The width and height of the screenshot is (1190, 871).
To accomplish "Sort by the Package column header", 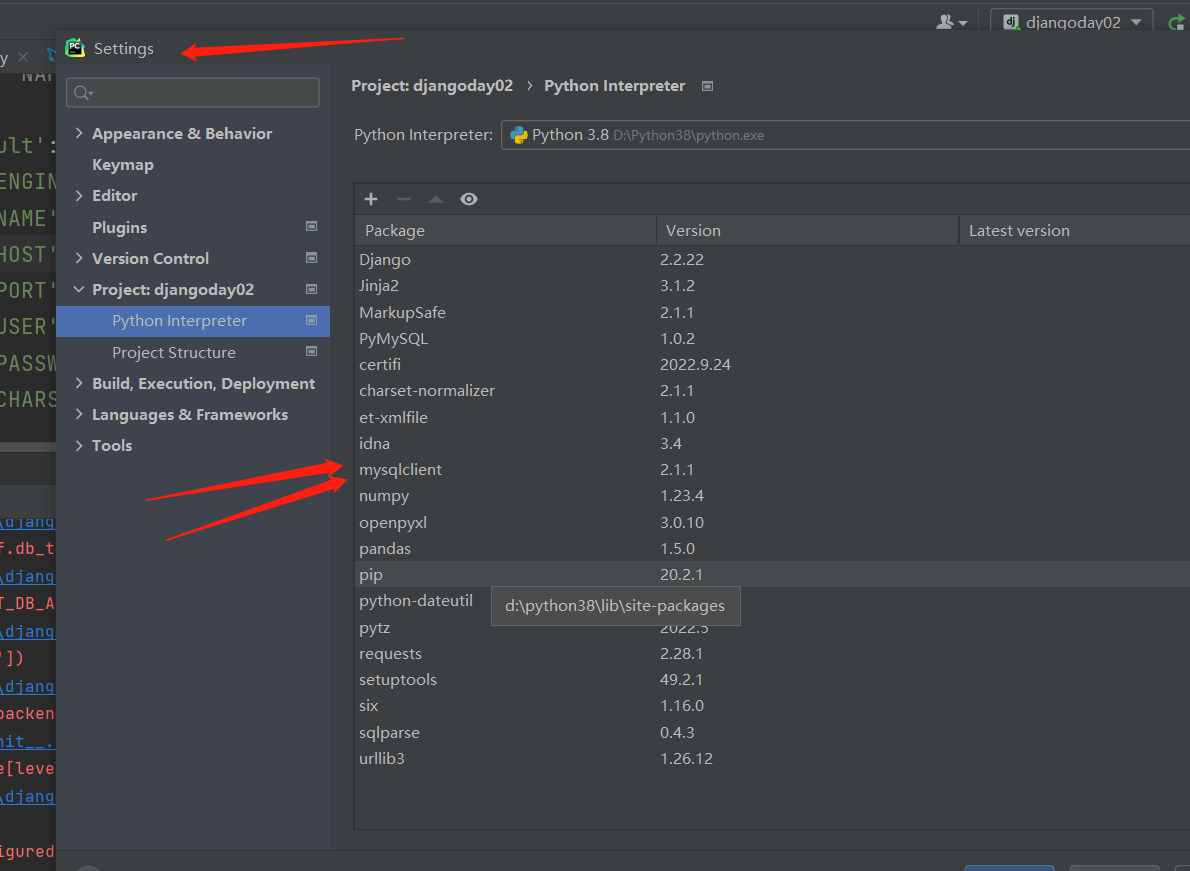I will click(x=505, y=231).
